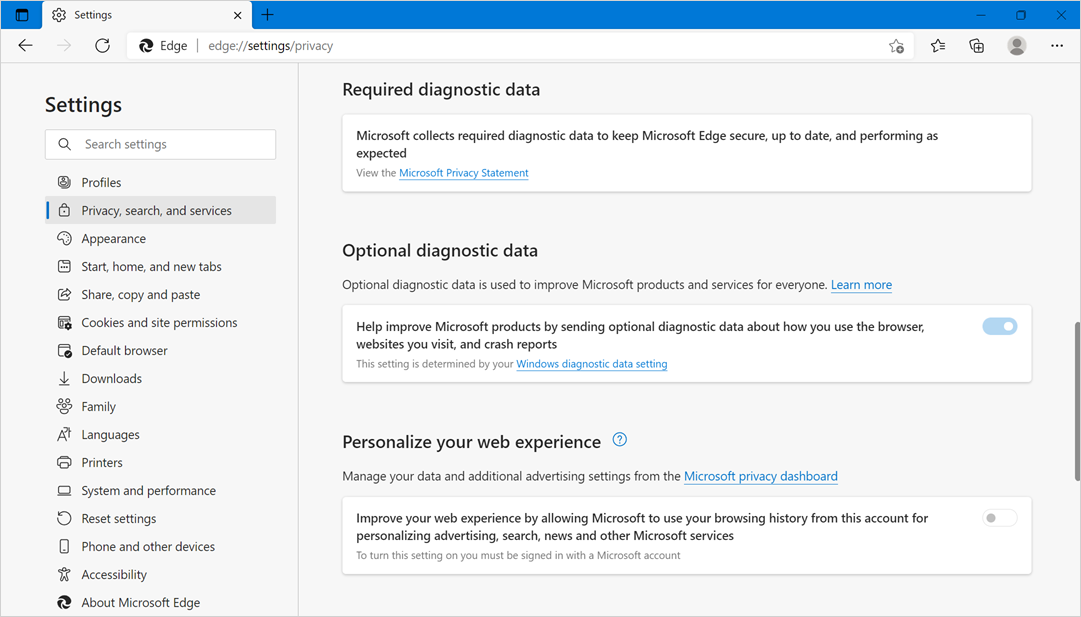Open the Settings and more ellipsis menu
The width and height of the screenshot is (1081, 617).
[1056, 46]
